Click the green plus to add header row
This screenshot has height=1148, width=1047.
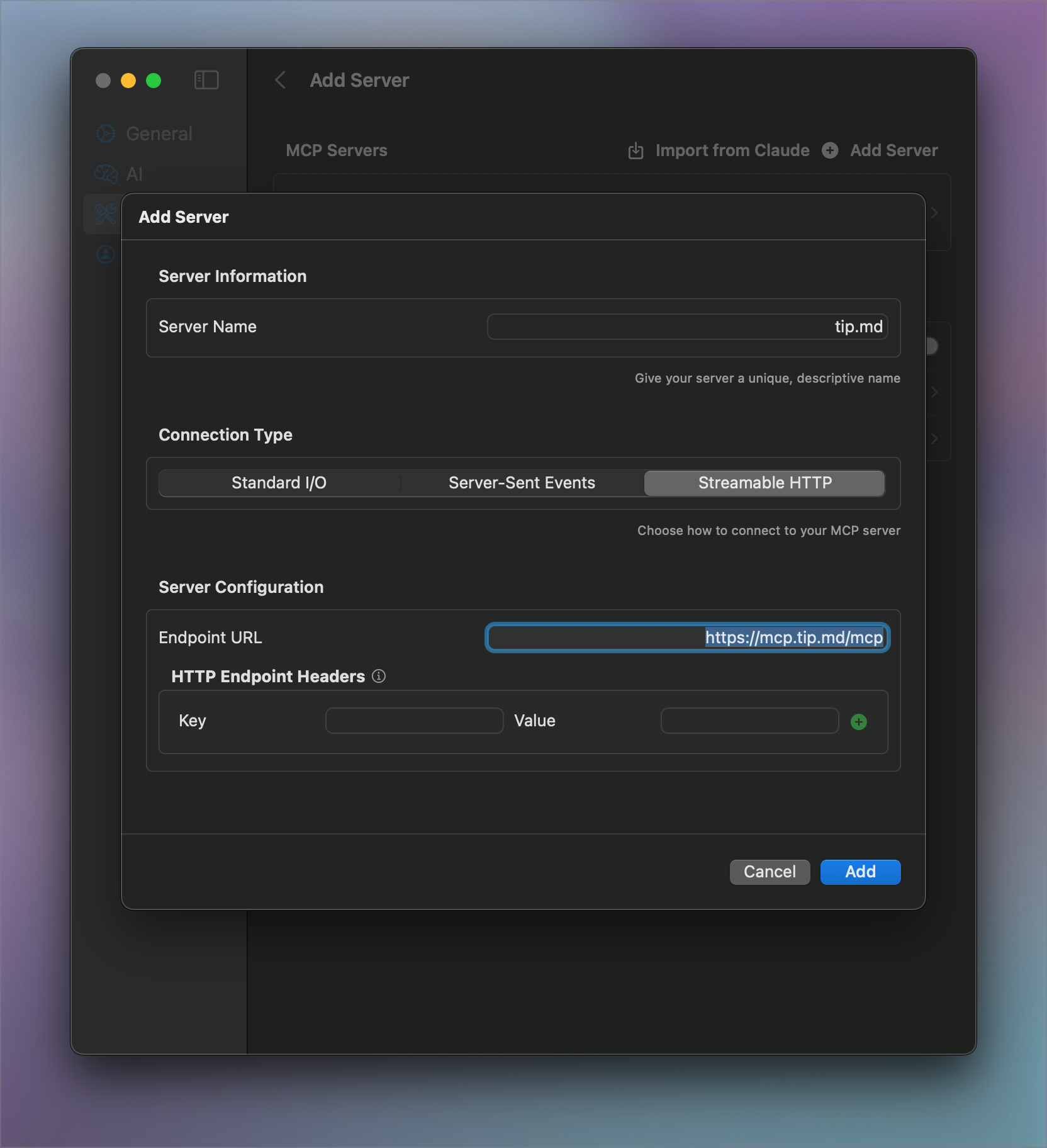click(x=859, y=721)
